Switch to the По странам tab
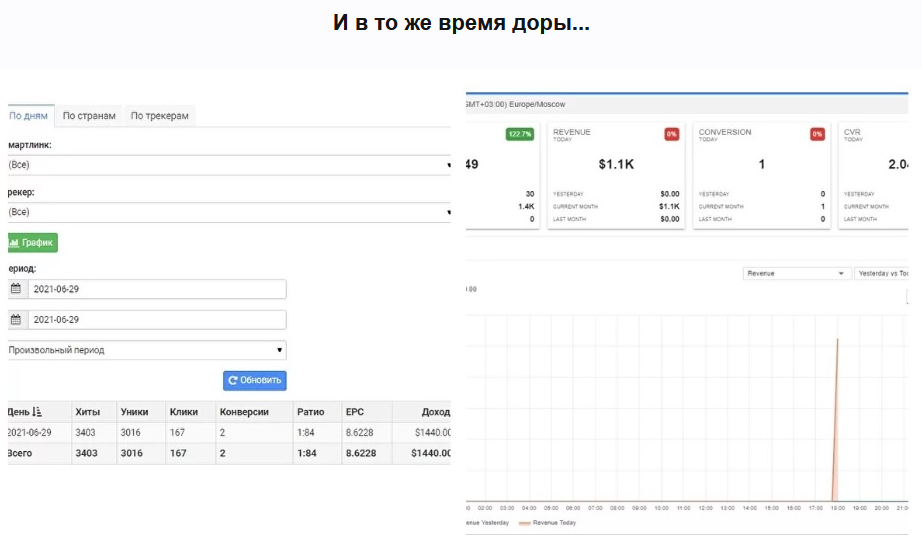Viewport: 922px width, 536px height. click(90, 116)
